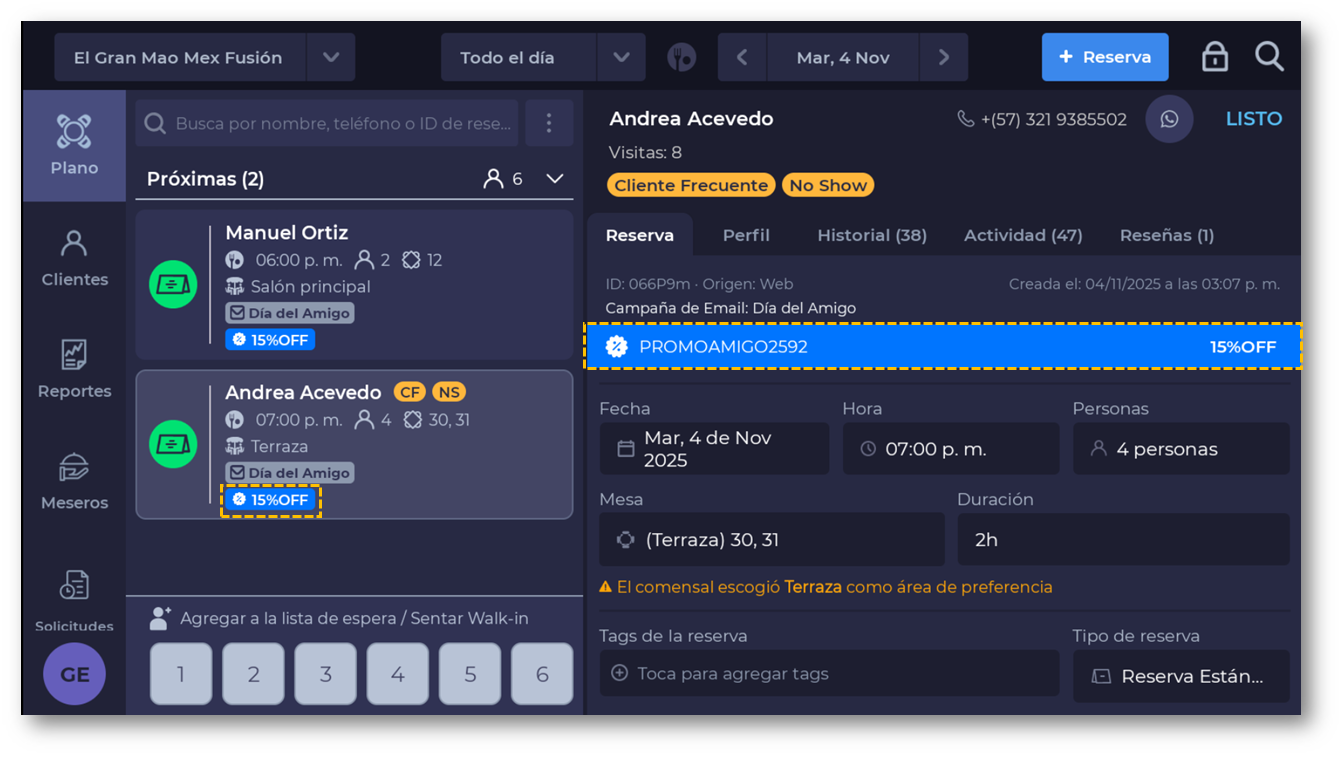Click the Campaña de Email: Día del Amigo text
This screenshot has height=763, width=1343.
coord(730,308)
